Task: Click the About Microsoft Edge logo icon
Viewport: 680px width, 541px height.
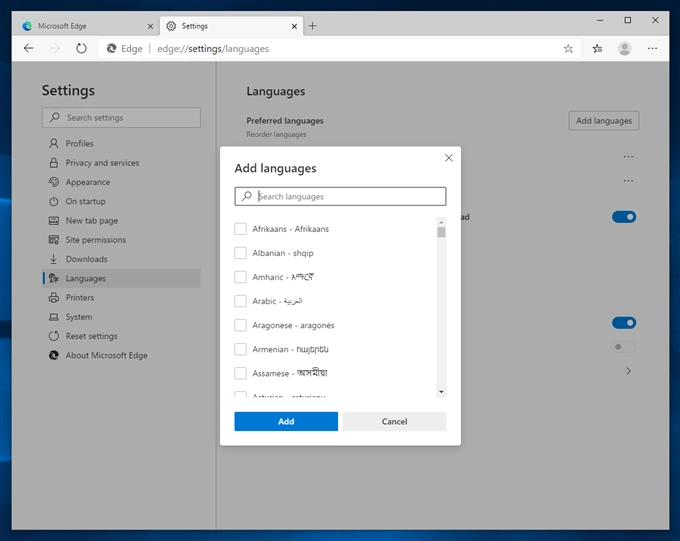Action: 53,355
